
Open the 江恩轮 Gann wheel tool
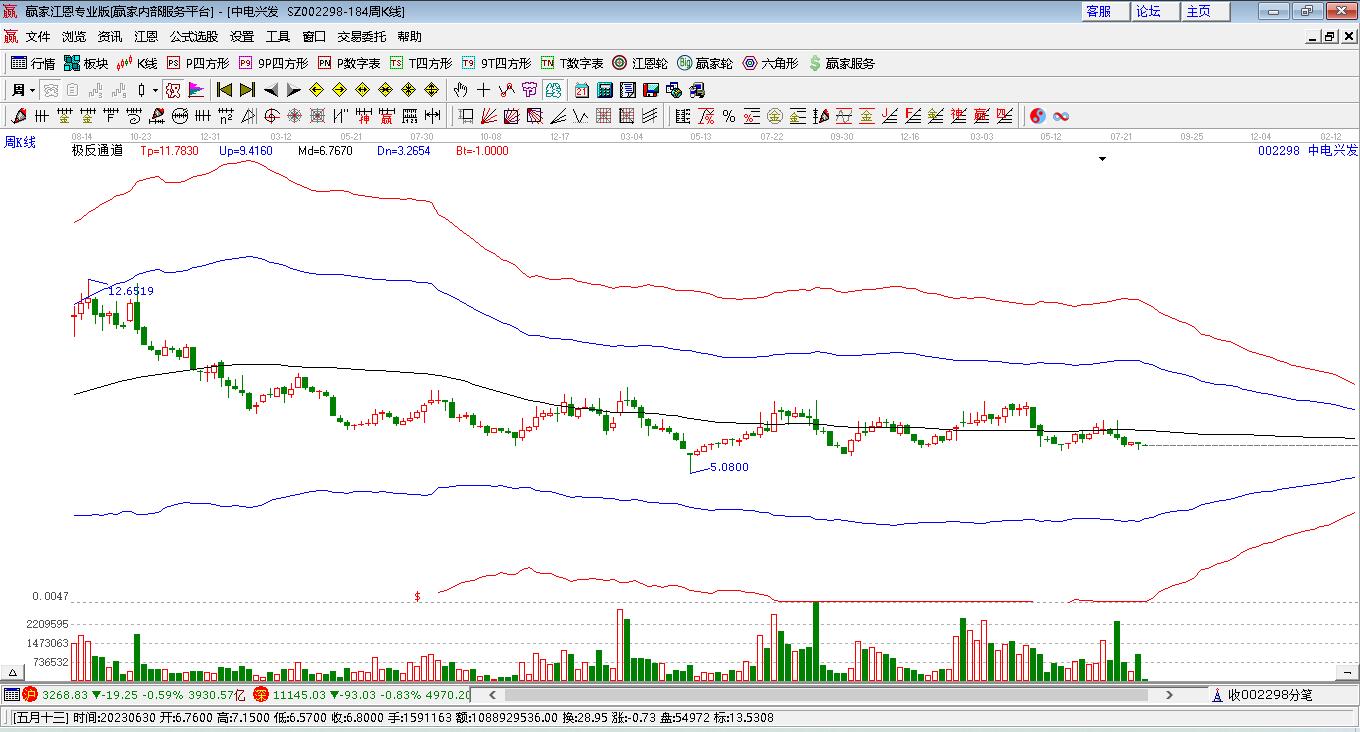coord(640,63)
